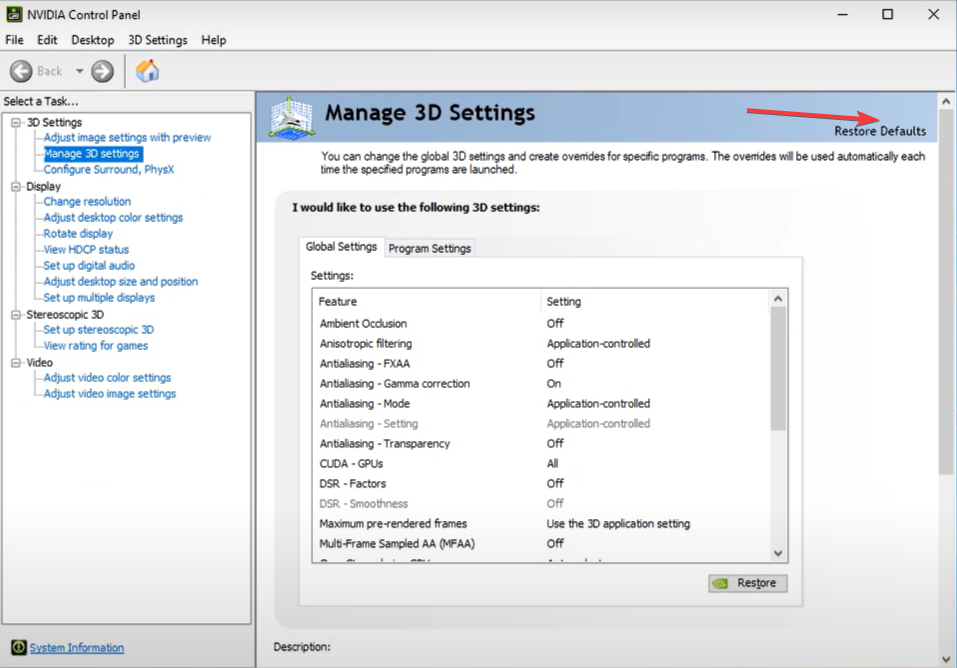This screenshot has height=668, width=957.
Task: Select the Ambient Occlusion feature row
Action: click(x=542, y=324)
